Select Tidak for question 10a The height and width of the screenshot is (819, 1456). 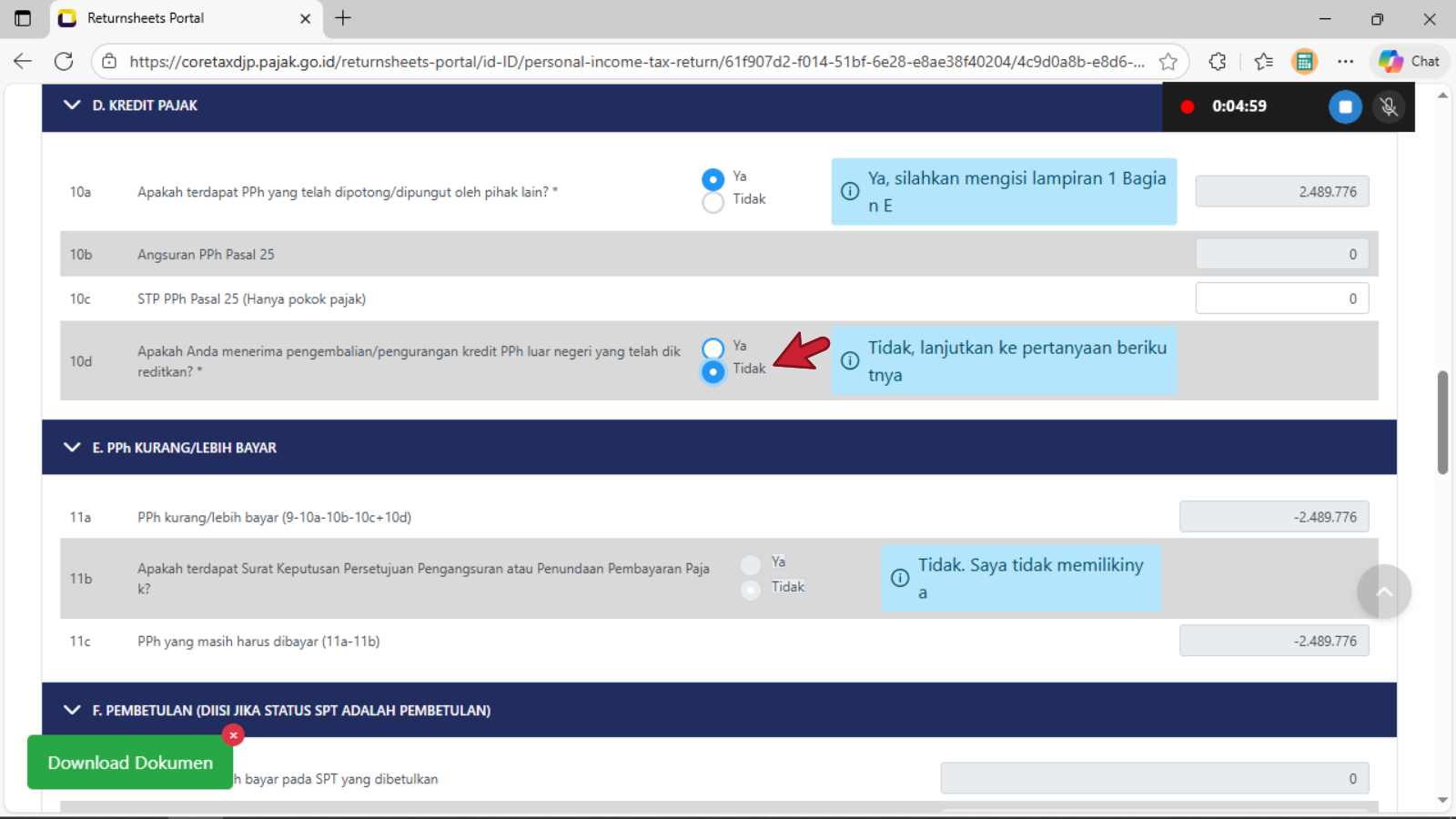(x=713, y=202)
